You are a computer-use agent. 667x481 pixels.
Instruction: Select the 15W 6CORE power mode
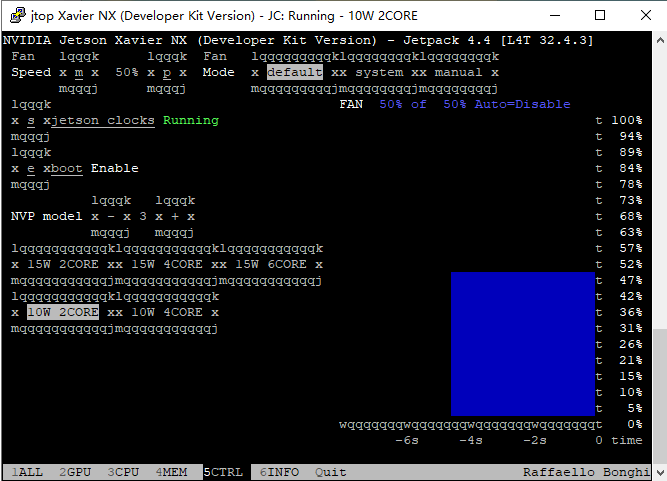(x=271, y=265)
